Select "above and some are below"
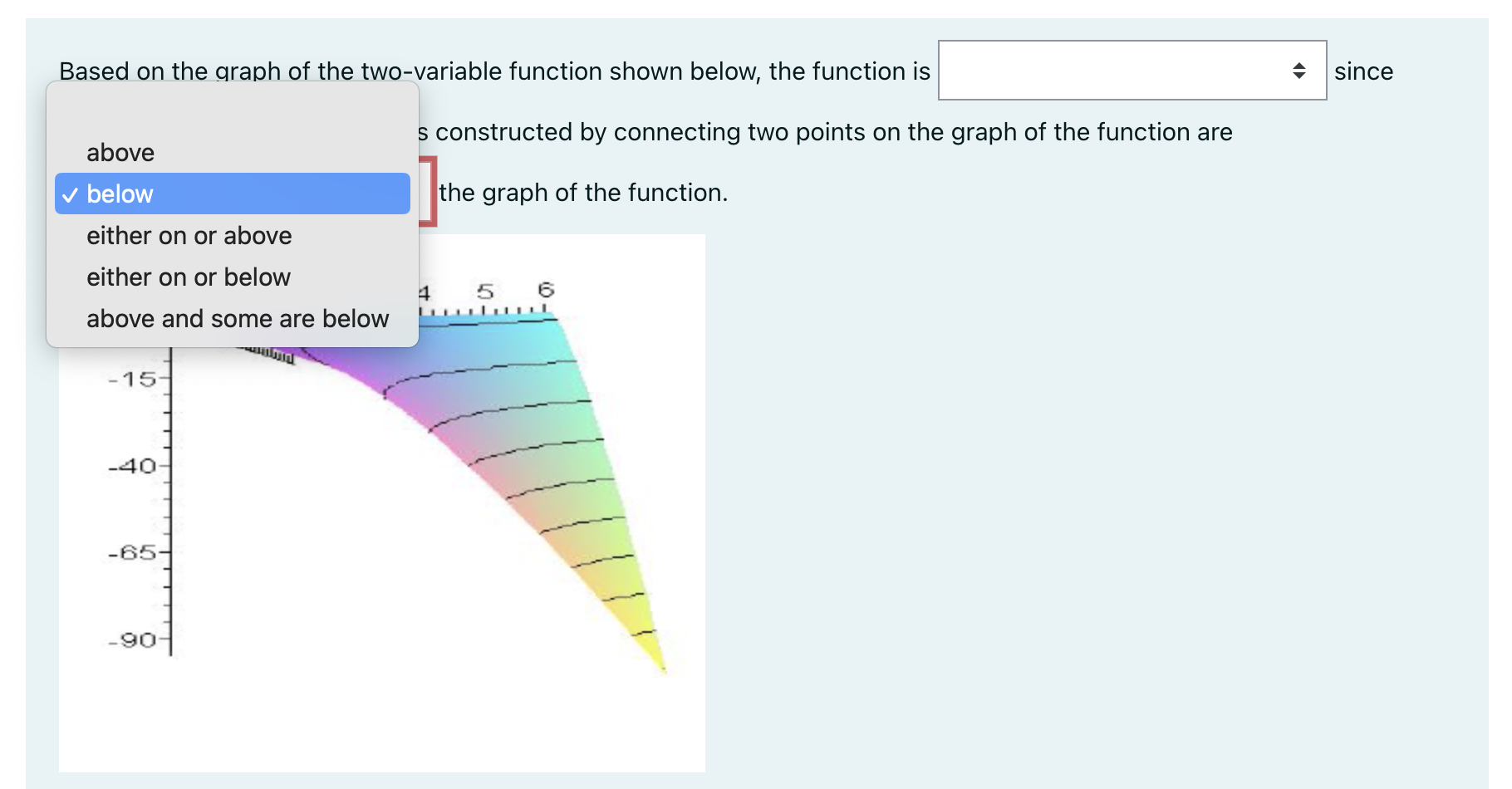 pyautogui.click(x=238, y=318)
